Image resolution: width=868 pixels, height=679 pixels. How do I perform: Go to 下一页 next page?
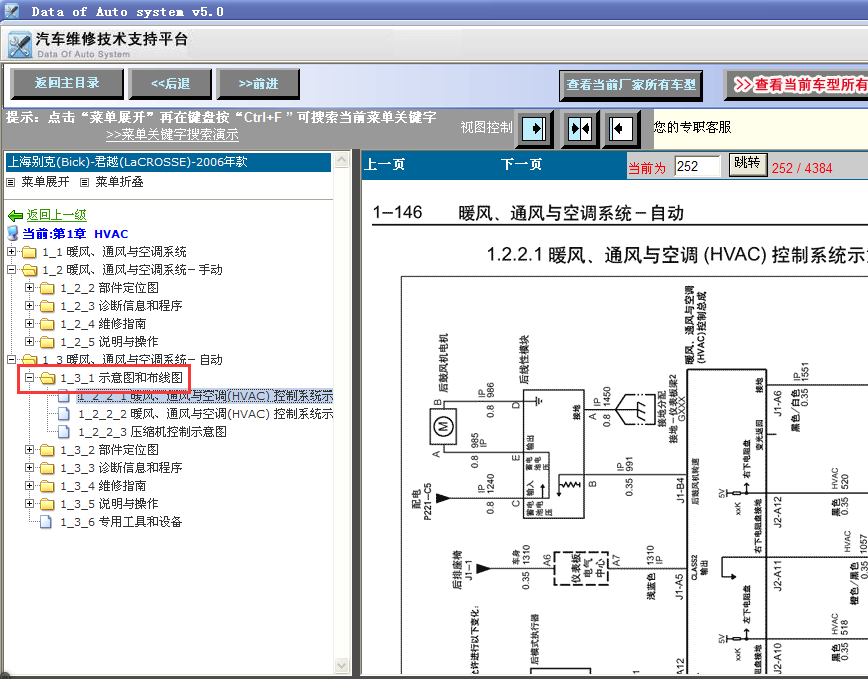click(521, 164)
